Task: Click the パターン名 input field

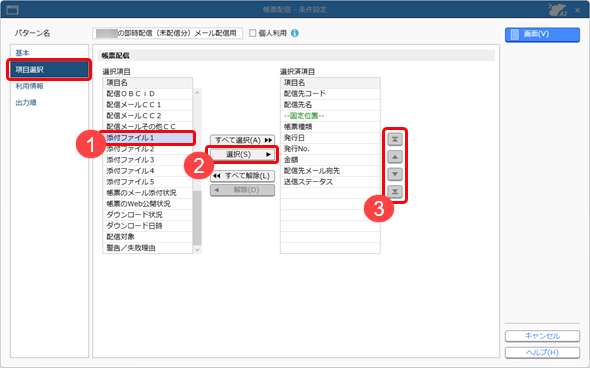Action: tap(167, 33)
